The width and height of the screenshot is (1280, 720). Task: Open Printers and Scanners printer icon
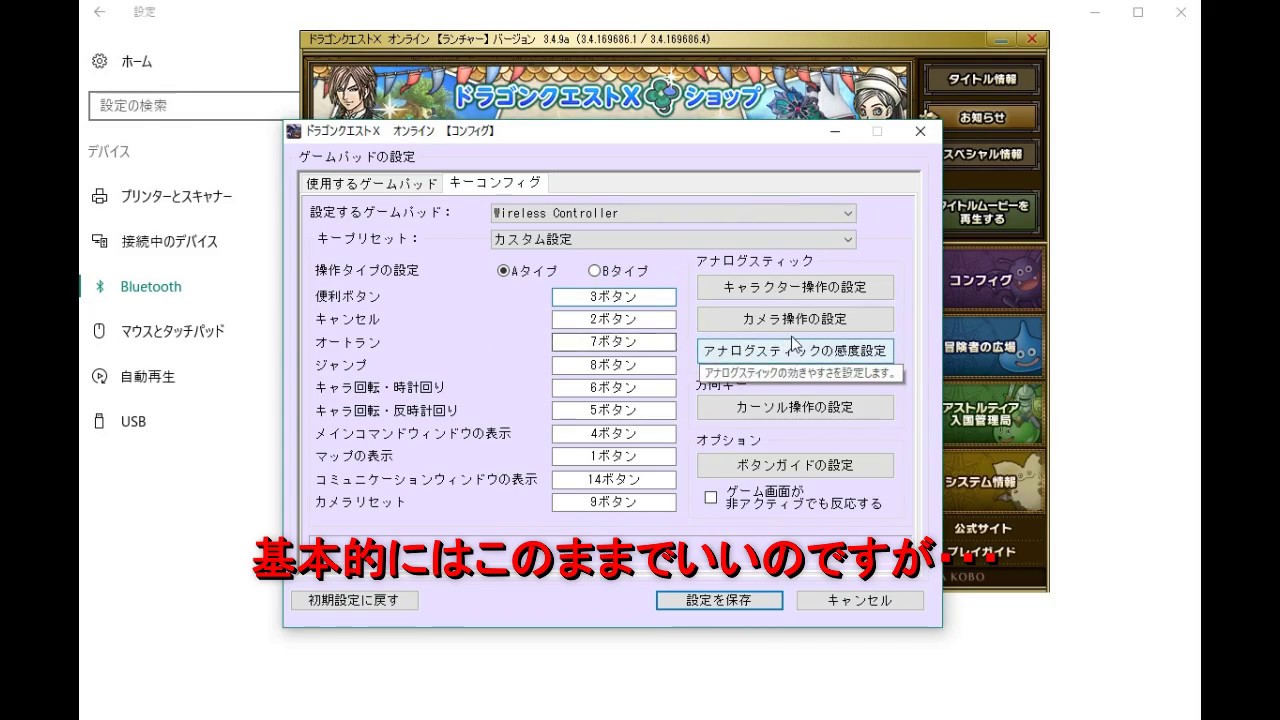[x=100, y=196]
